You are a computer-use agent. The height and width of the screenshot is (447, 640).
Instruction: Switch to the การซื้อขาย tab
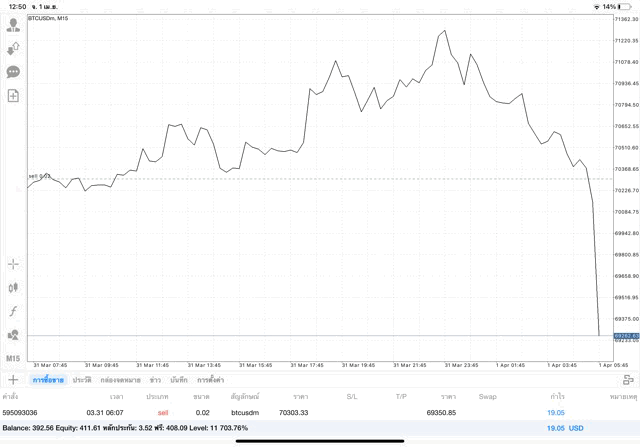48,380
